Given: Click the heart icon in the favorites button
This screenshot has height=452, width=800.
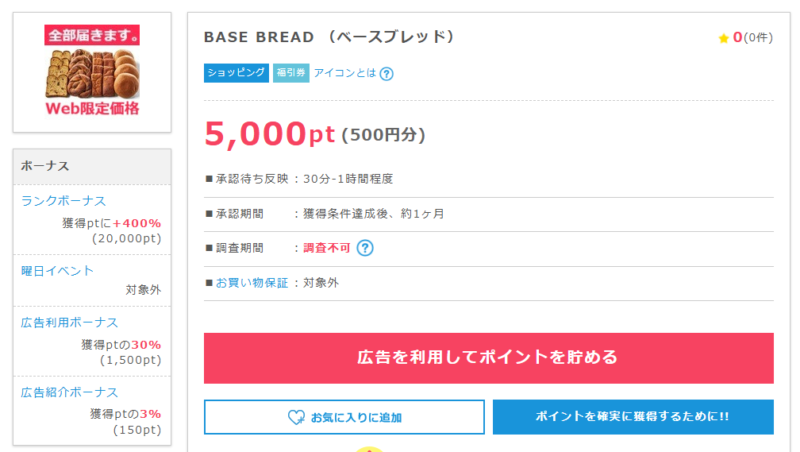Looking at the screenshot, I should [x=296, y=417].
